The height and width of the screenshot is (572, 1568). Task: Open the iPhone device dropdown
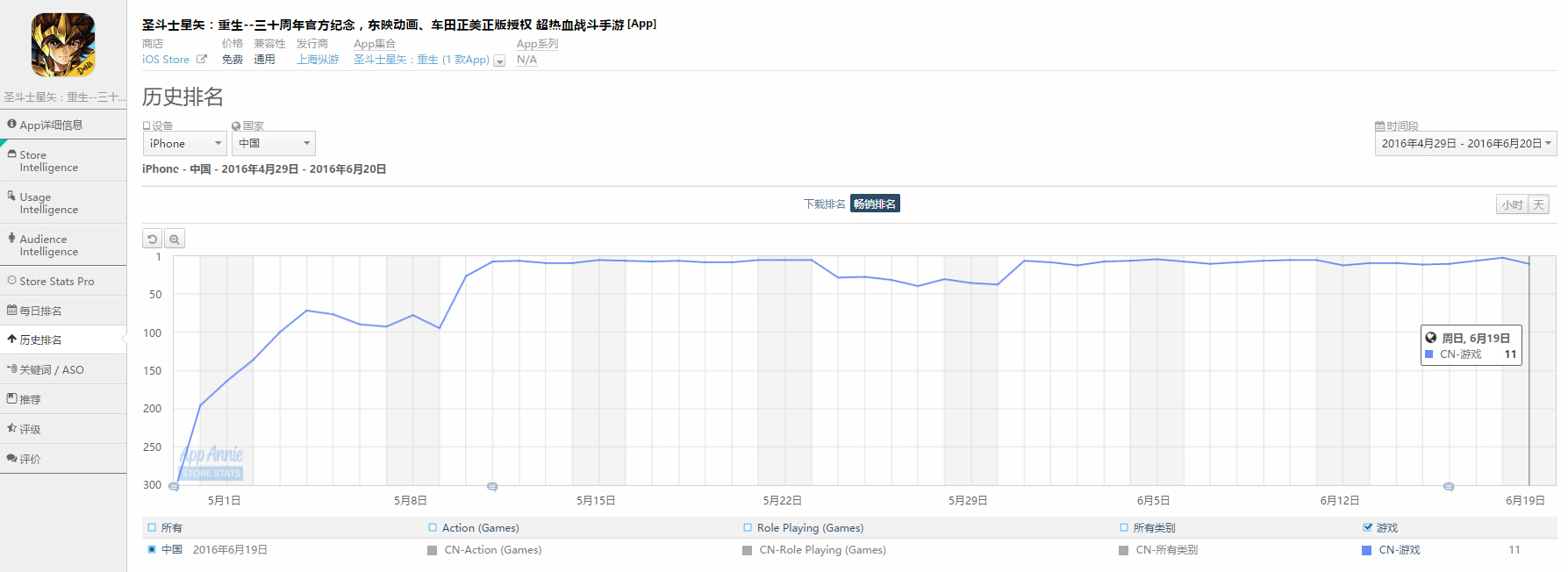pos(185,143)
